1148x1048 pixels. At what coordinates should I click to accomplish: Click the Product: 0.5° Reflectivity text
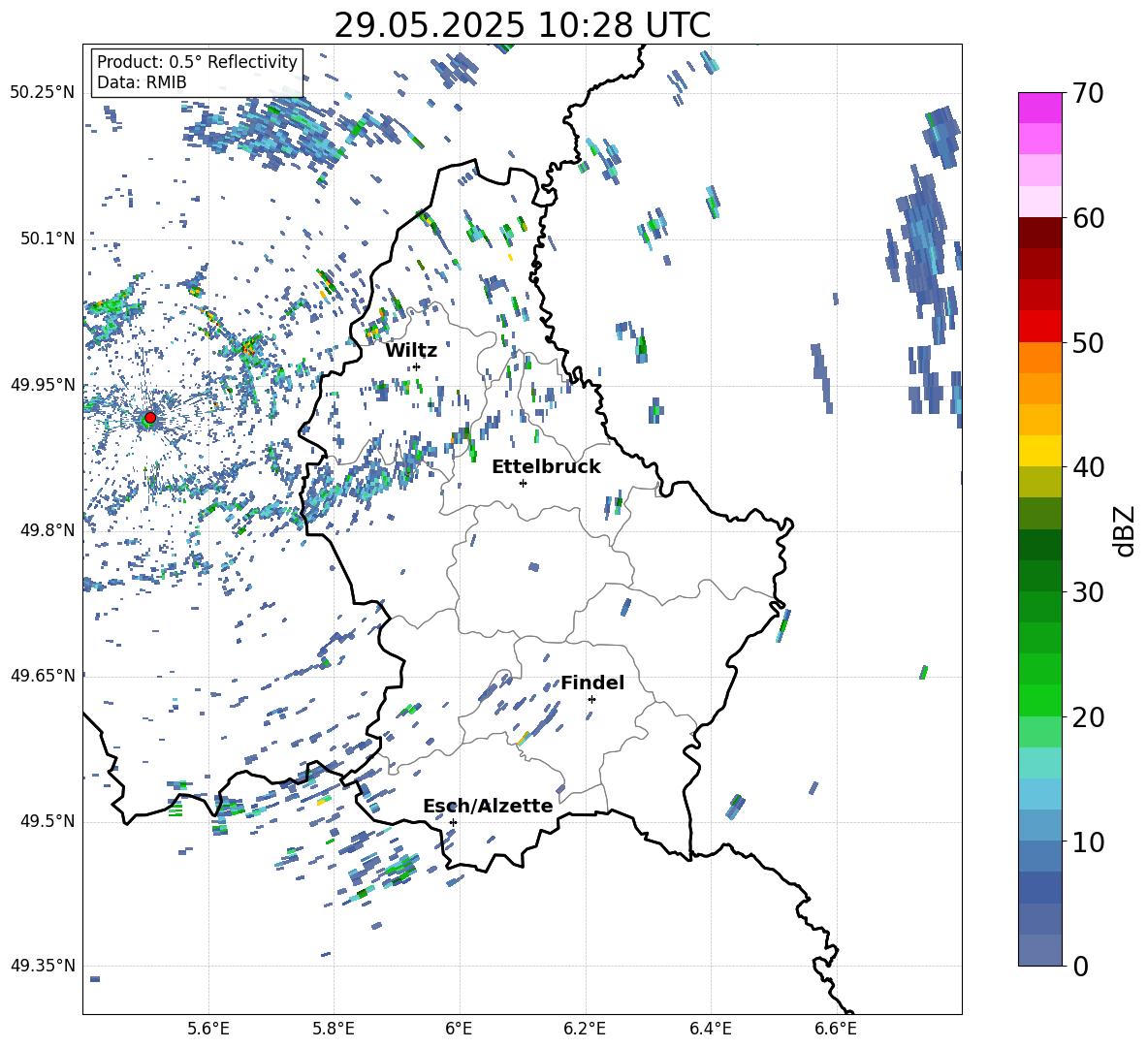click(x=197, y=62)
